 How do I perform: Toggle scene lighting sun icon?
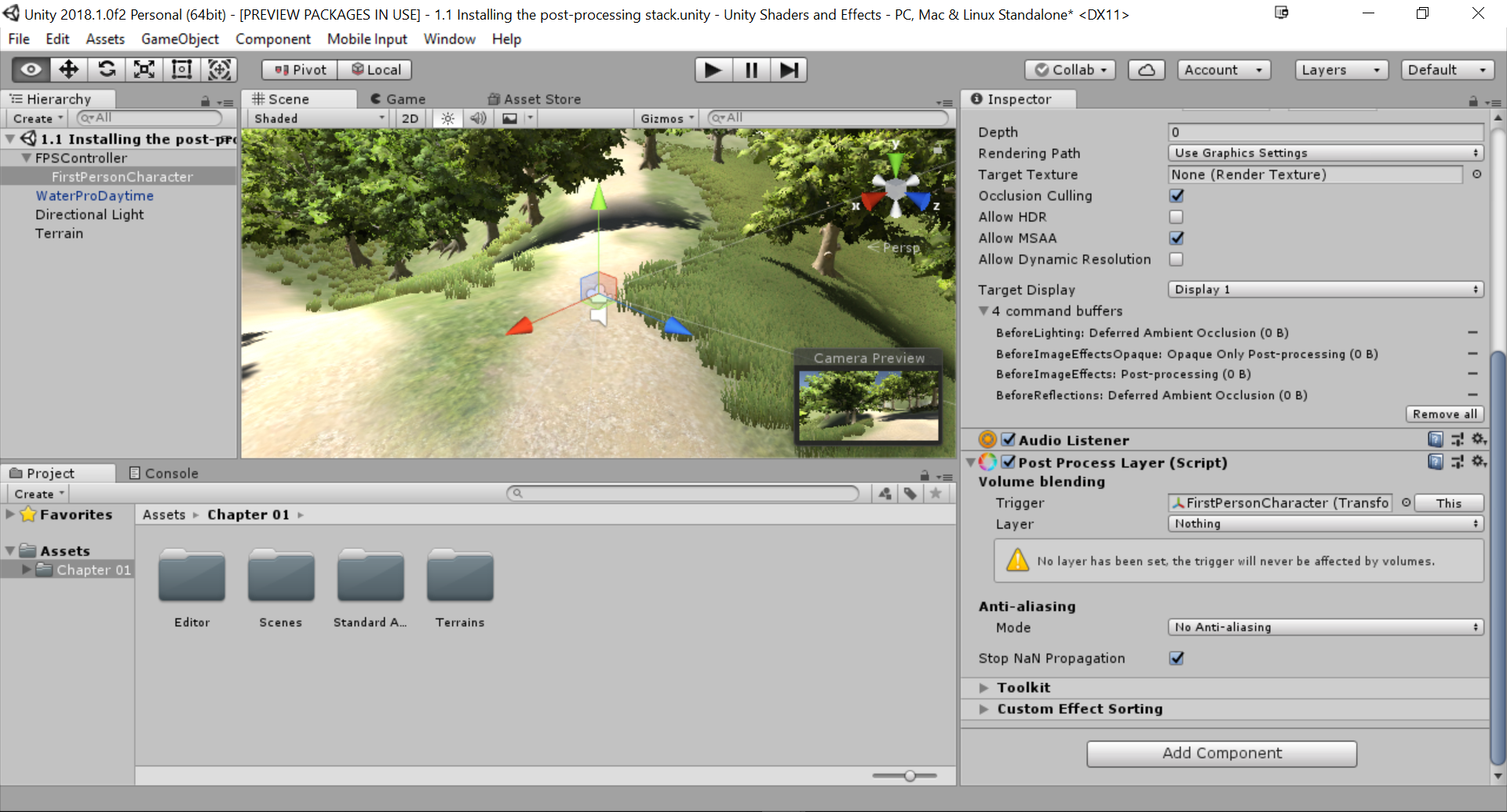point(447,118)
